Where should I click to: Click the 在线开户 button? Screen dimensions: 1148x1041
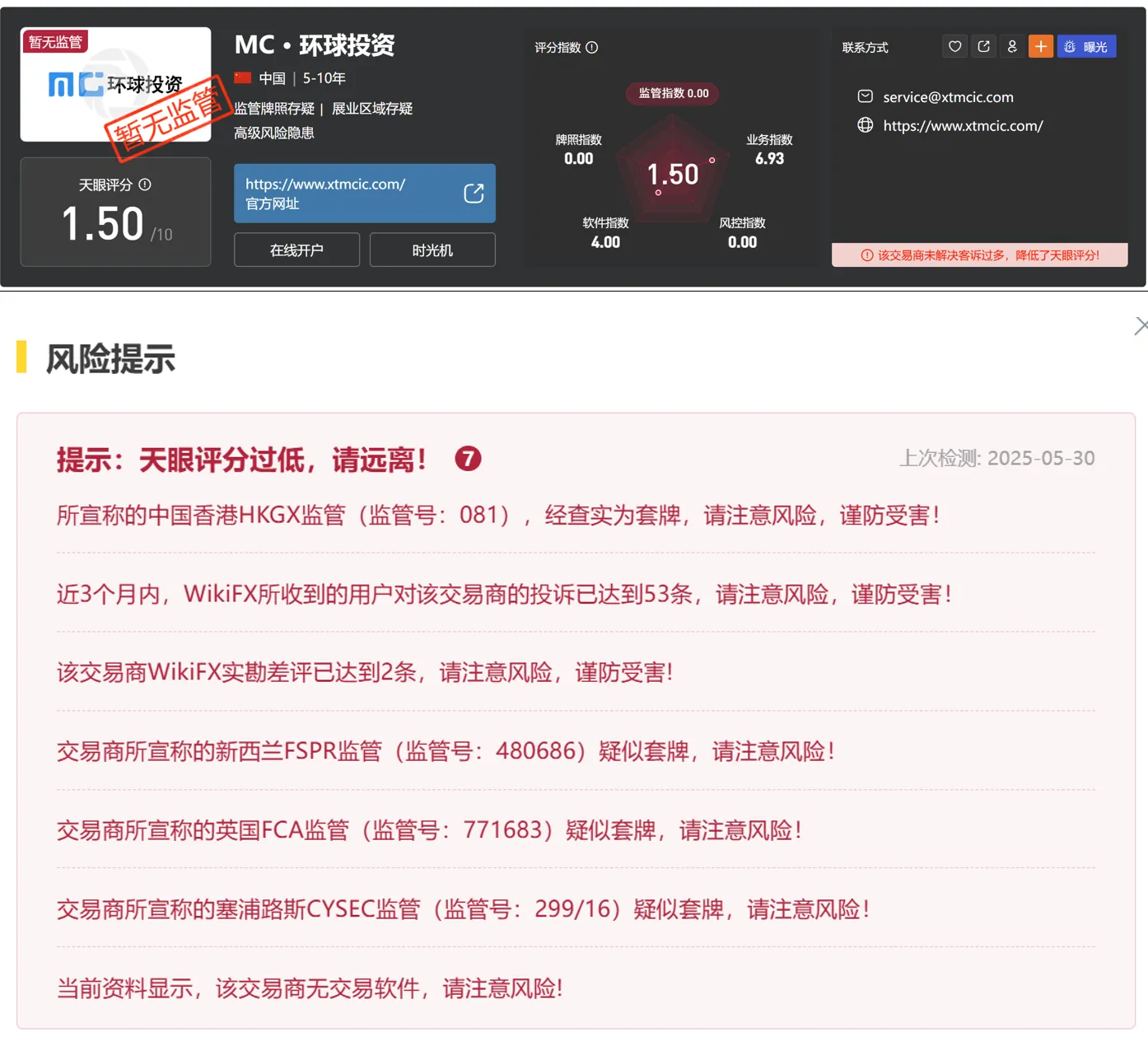coord(296,250)
